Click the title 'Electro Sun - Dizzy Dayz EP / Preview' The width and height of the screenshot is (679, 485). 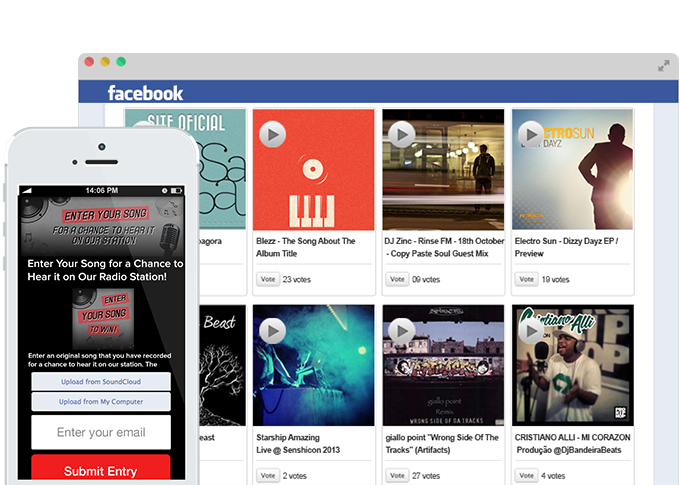point(566,247)
